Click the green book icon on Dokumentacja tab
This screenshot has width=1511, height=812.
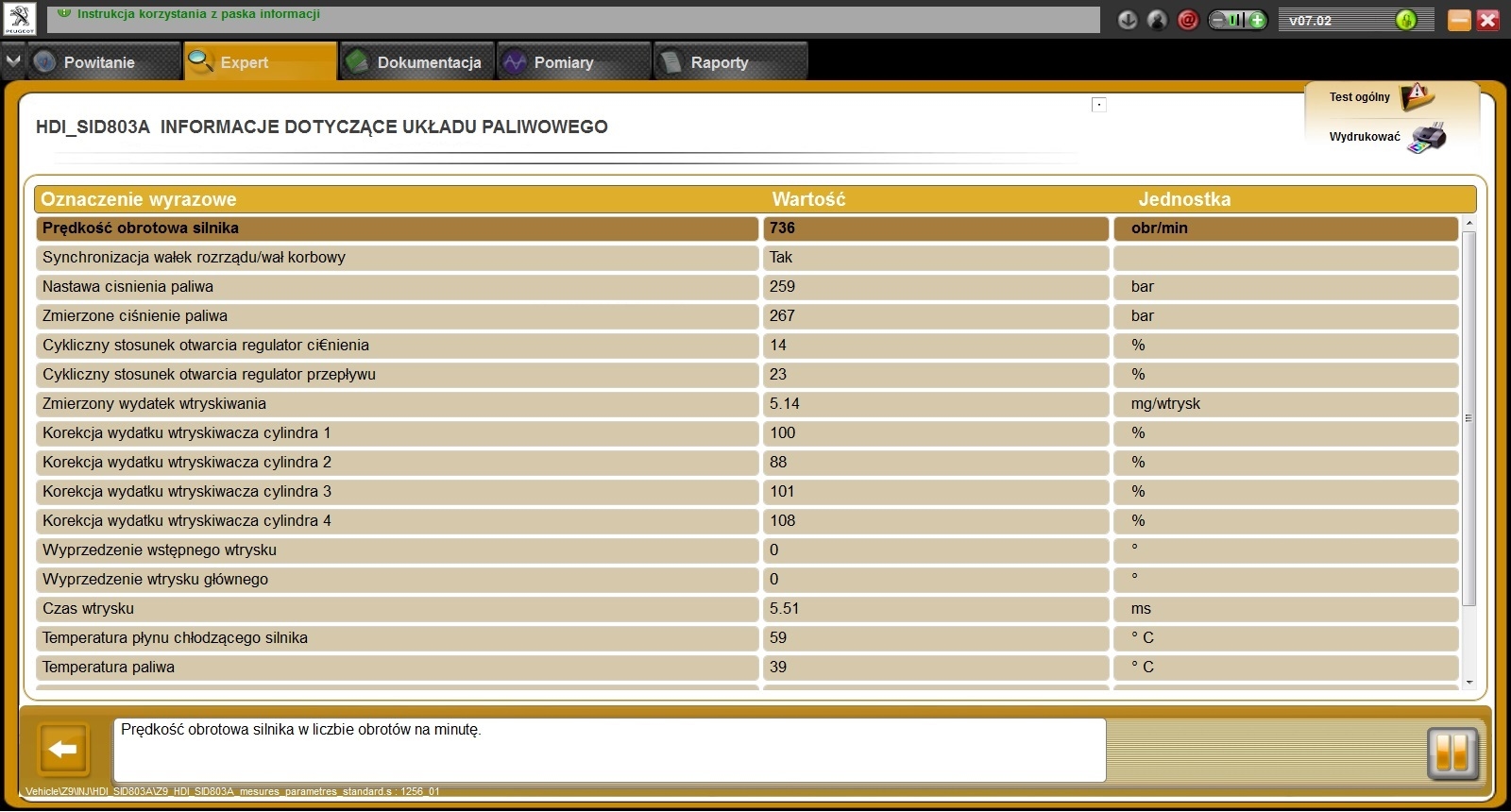[x=357, y=62]
